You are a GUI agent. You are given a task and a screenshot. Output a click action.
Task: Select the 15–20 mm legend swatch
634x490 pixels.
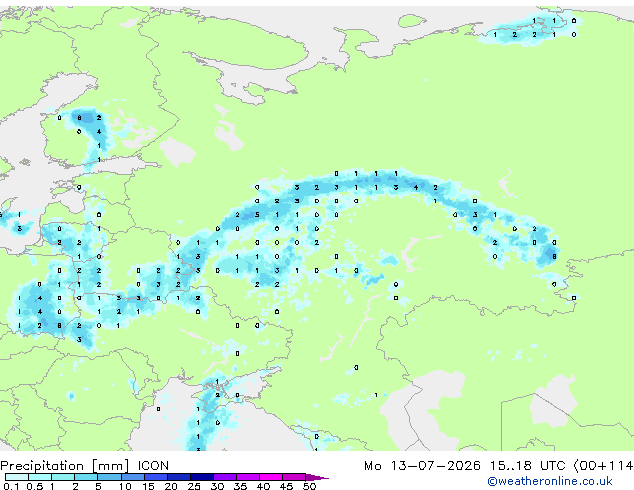pos(155,477)
